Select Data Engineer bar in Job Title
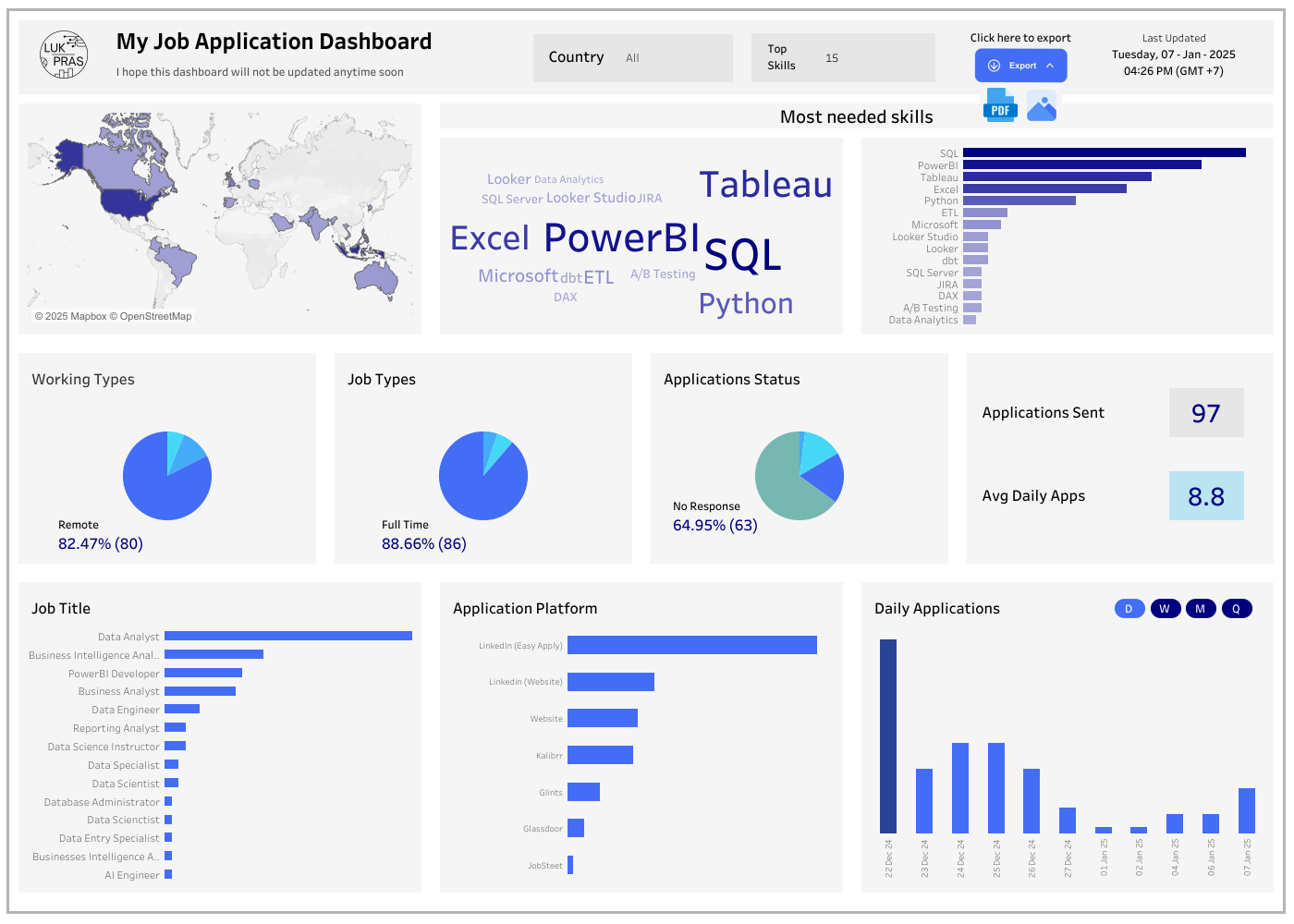 (x=182, y=709)
